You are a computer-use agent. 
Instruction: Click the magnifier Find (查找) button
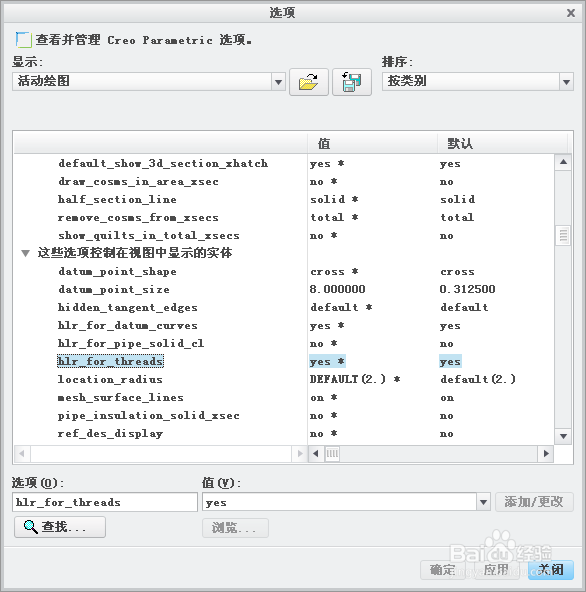click(60, 527)
